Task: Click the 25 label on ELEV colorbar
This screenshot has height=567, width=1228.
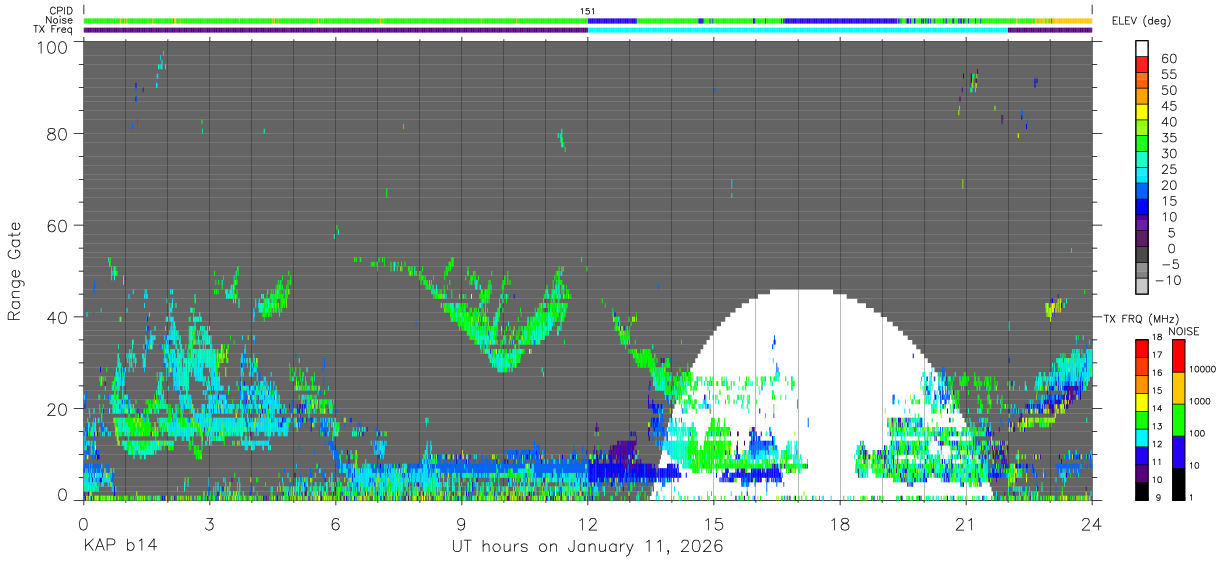Action: tap(1168, 170)
